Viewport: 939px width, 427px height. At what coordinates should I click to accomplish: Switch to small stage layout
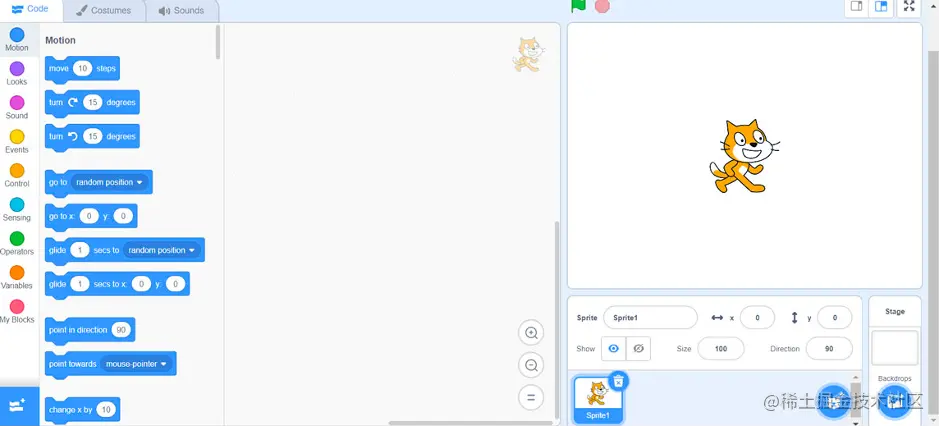tap(856, 7)
